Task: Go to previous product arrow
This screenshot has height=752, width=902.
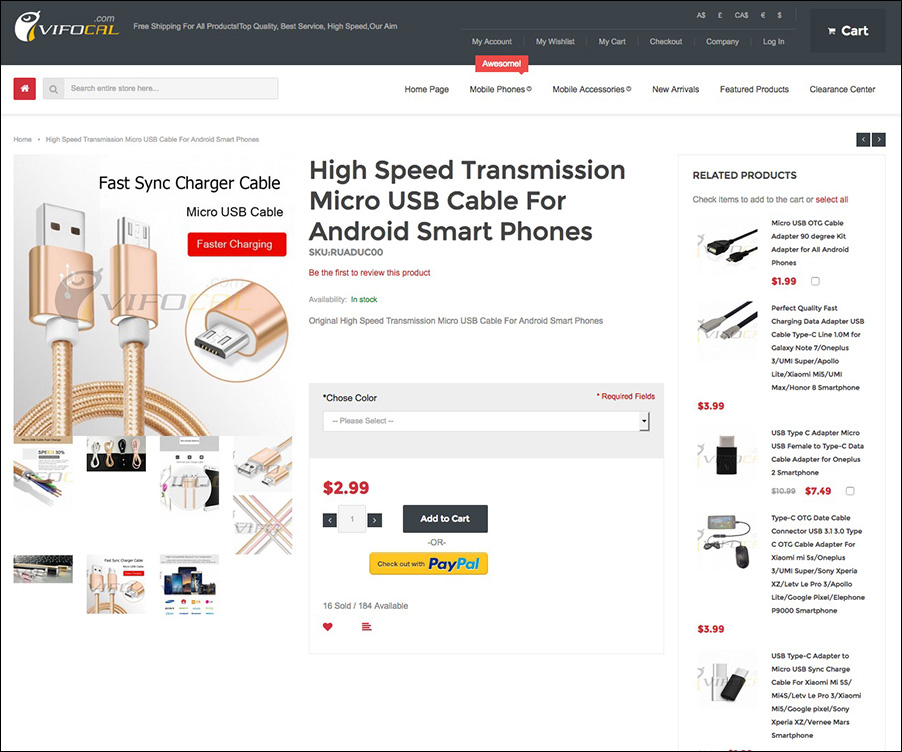Action: point(863,139)
